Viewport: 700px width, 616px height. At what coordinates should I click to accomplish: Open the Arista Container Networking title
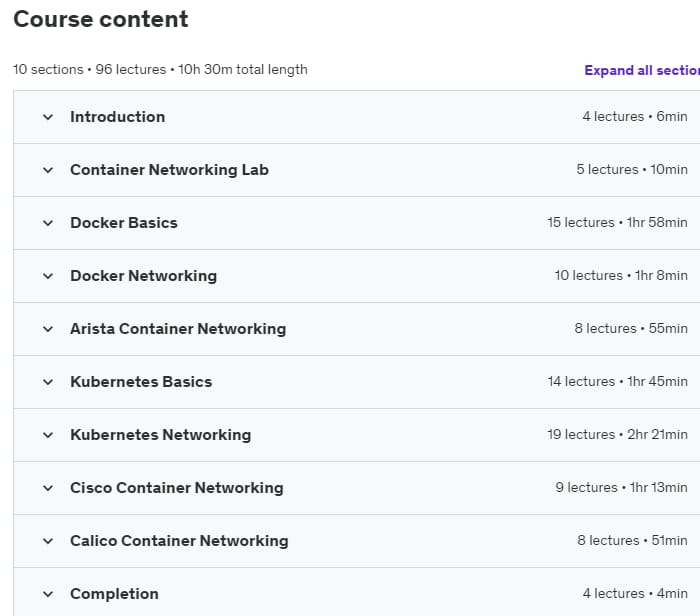click(178, 329)
